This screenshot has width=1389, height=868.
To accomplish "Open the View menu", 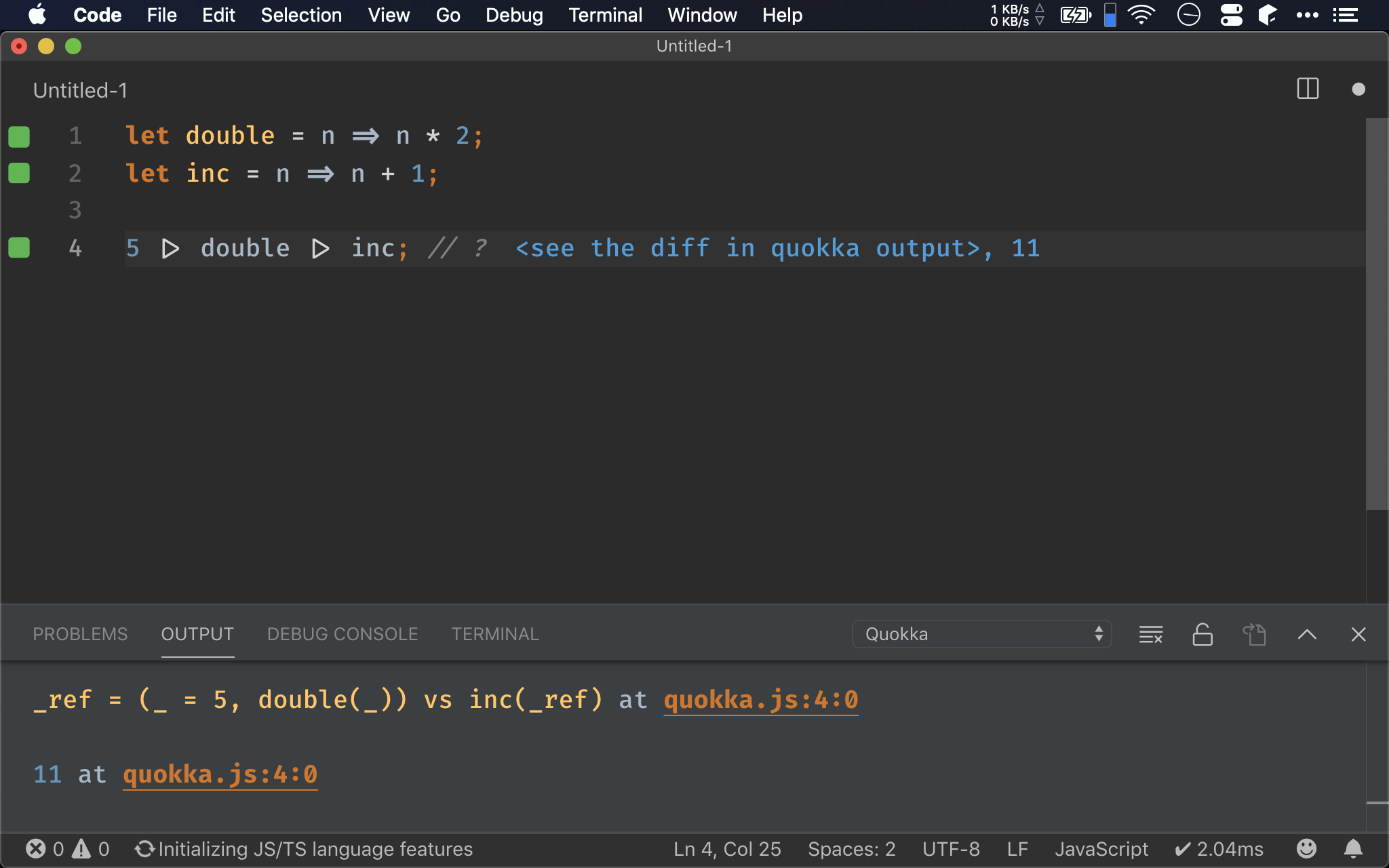I will pos(389,15).
